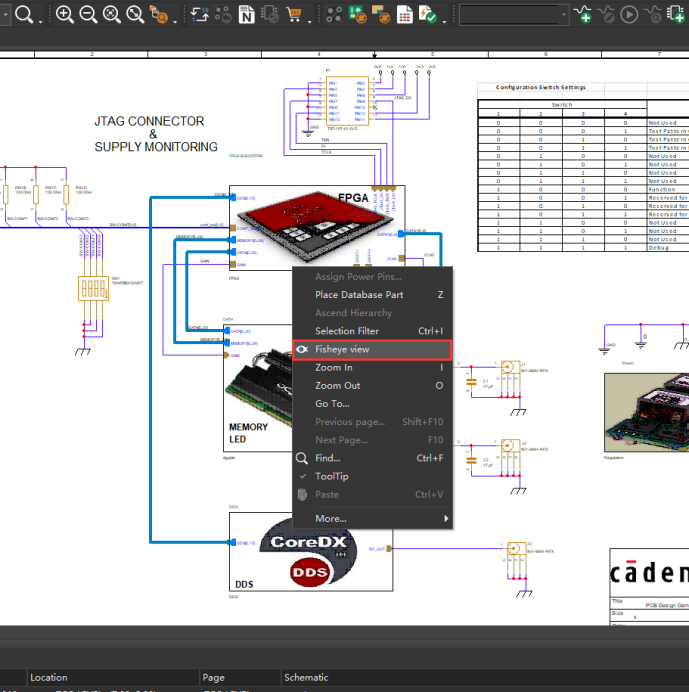Click the search magnifier toolbar icon
This screenshot has height=692, width=689.
24,15
